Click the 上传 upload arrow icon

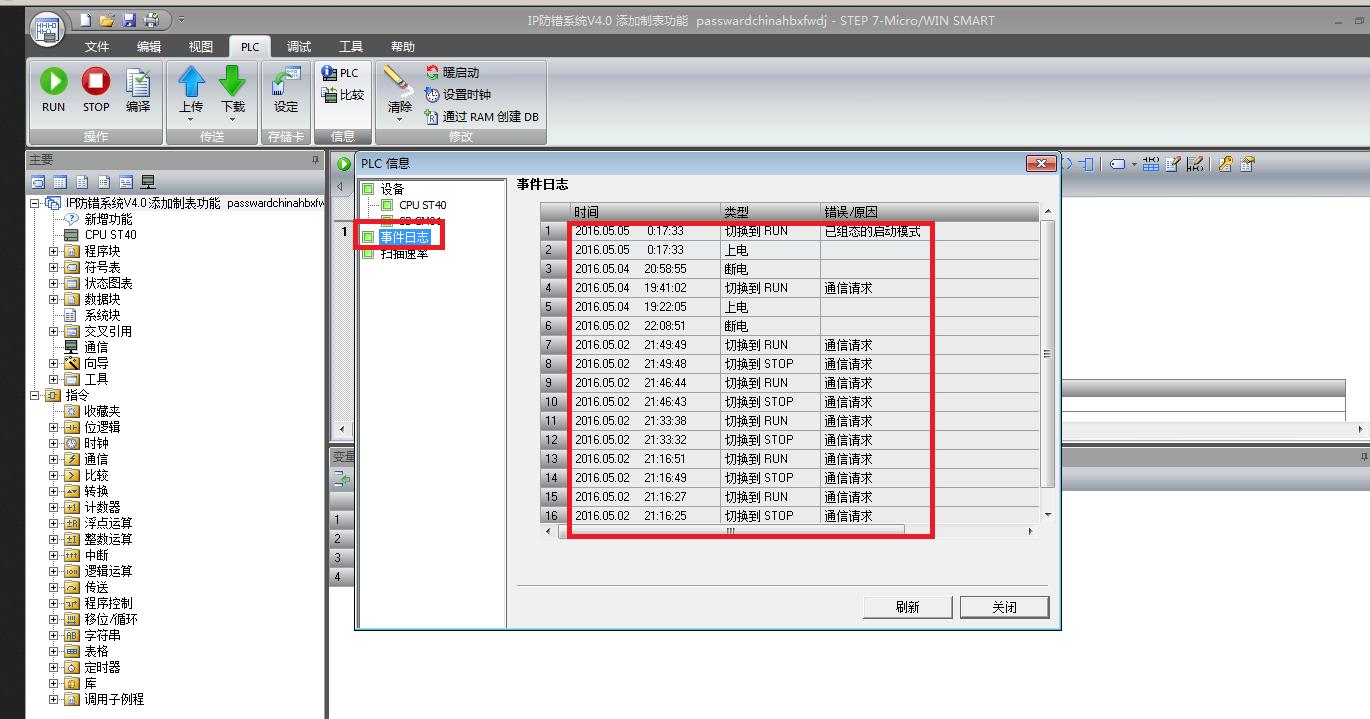[x=191, y=82]
